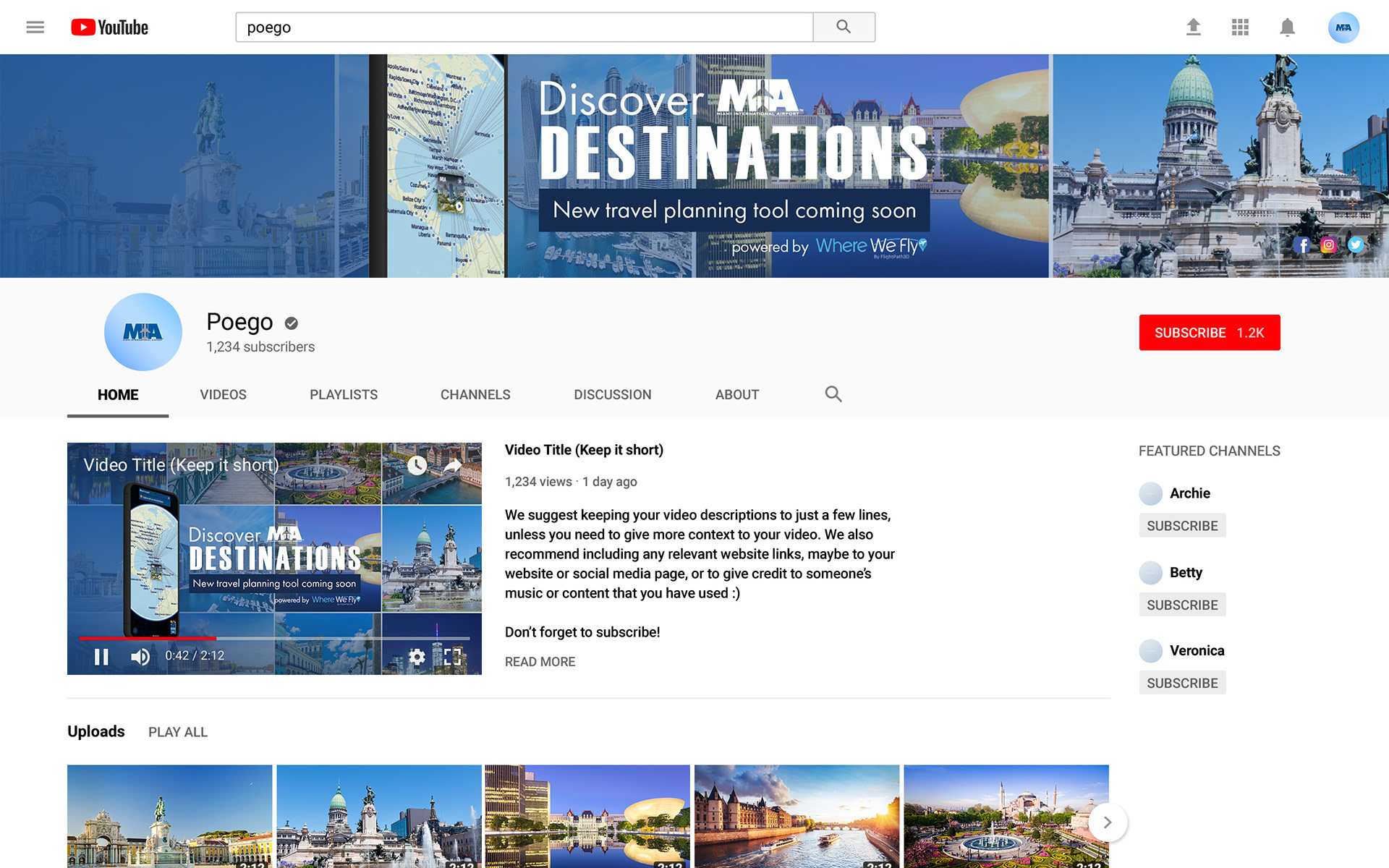Click the FEATURED CHANNELS heading
This screenshot has width=1389, height=868.
[1210, 451]
